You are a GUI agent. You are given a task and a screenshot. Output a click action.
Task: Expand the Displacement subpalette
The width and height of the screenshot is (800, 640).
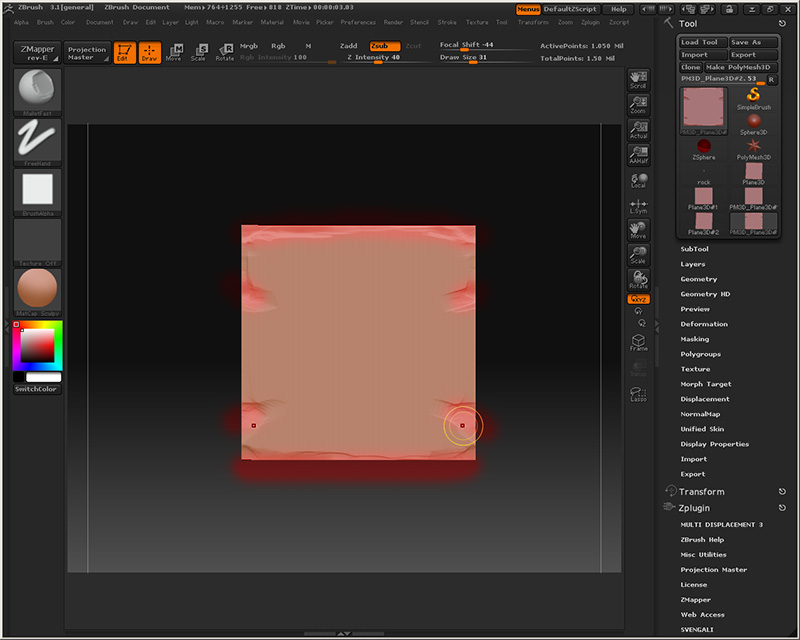click(705, 399)
